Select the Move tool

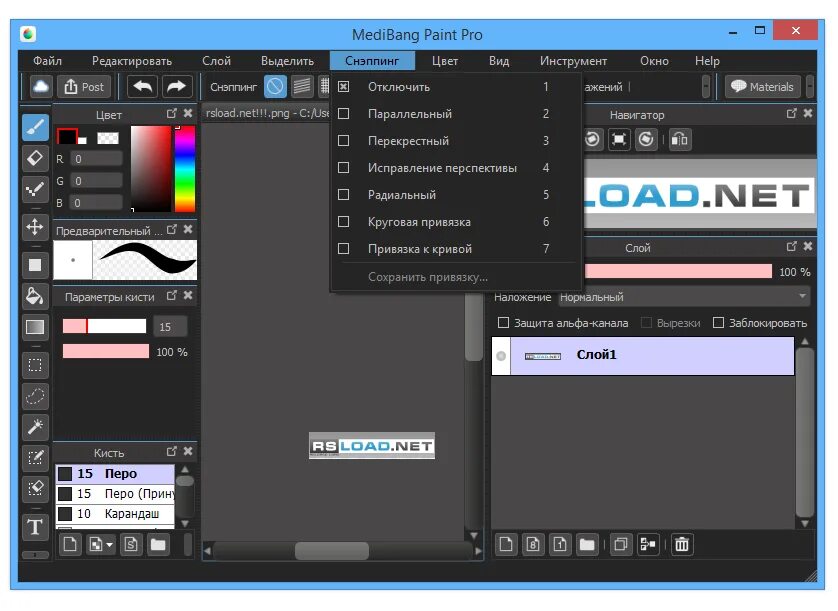pyautogui.click(x=35, y=227)
